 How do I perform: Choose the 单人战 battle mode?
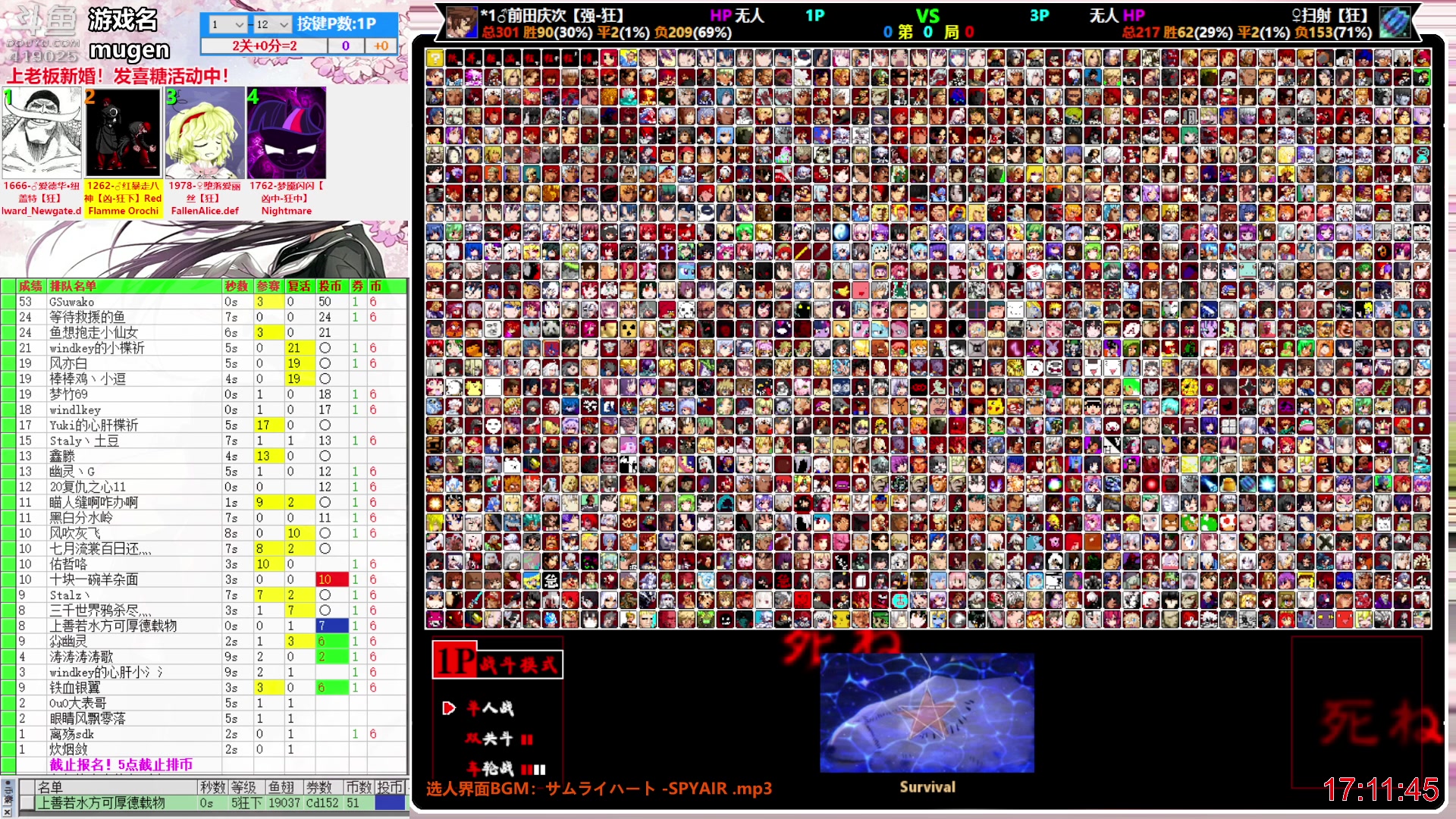tap(490, 708)
